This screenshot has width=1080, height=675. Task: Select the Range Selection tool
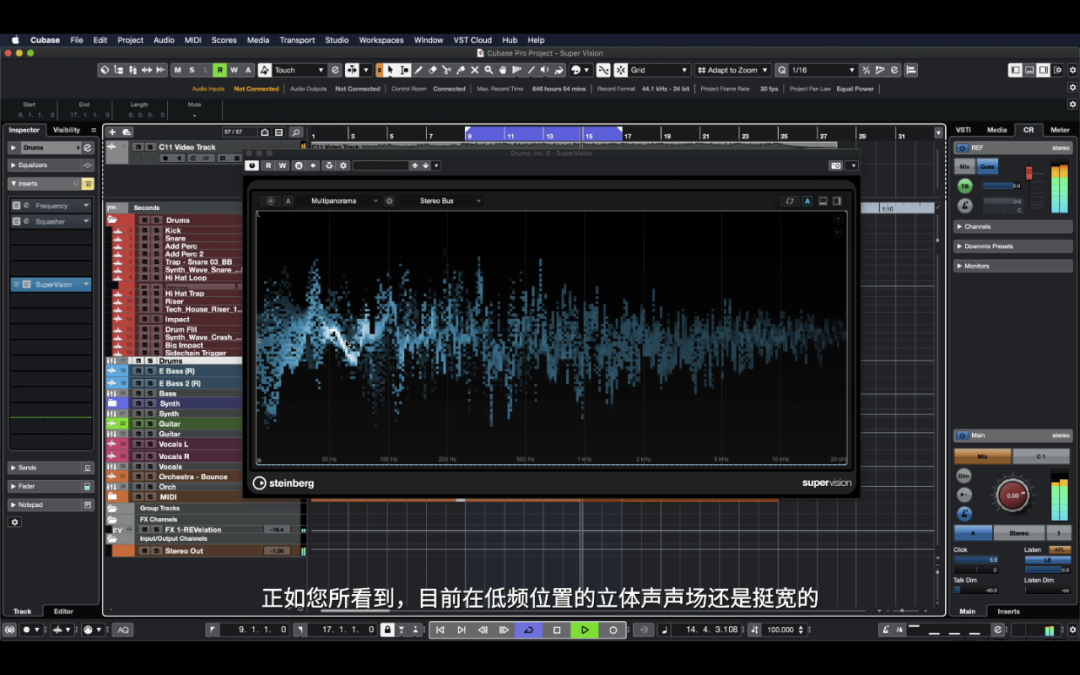[404, 70]
